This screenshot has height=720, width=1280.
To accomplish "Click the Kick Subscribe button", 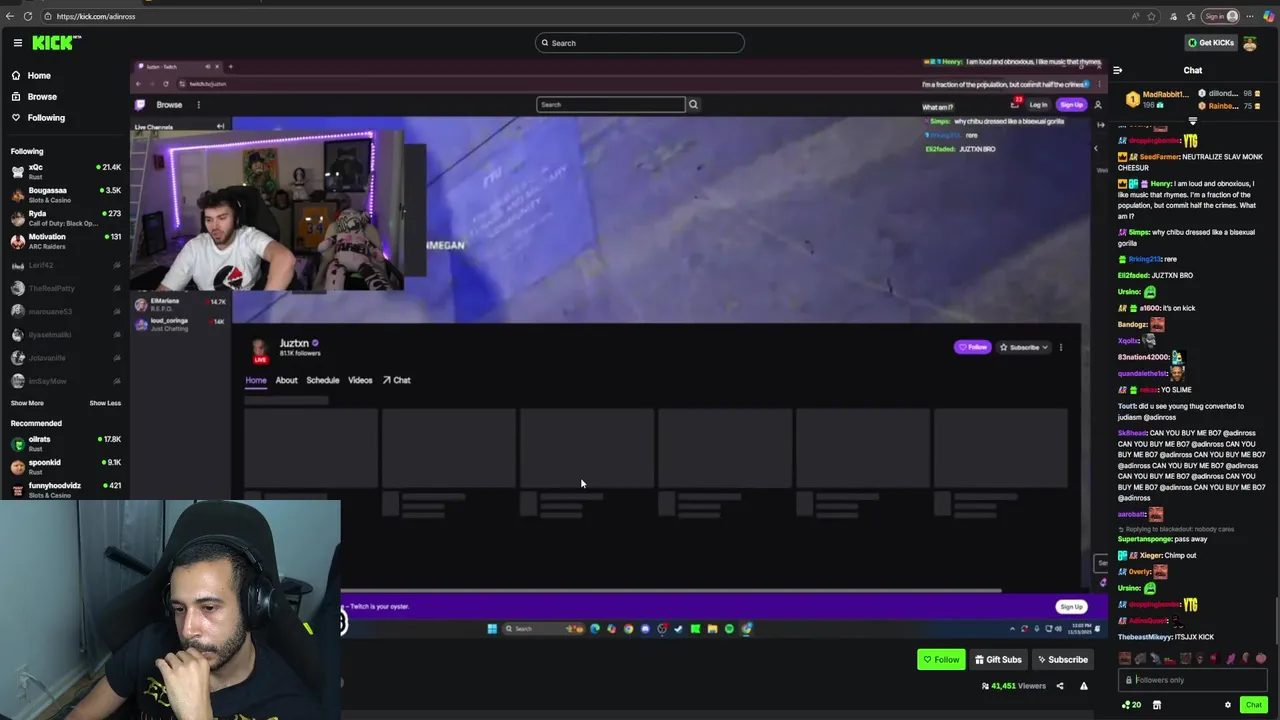I will [1062, 660].
